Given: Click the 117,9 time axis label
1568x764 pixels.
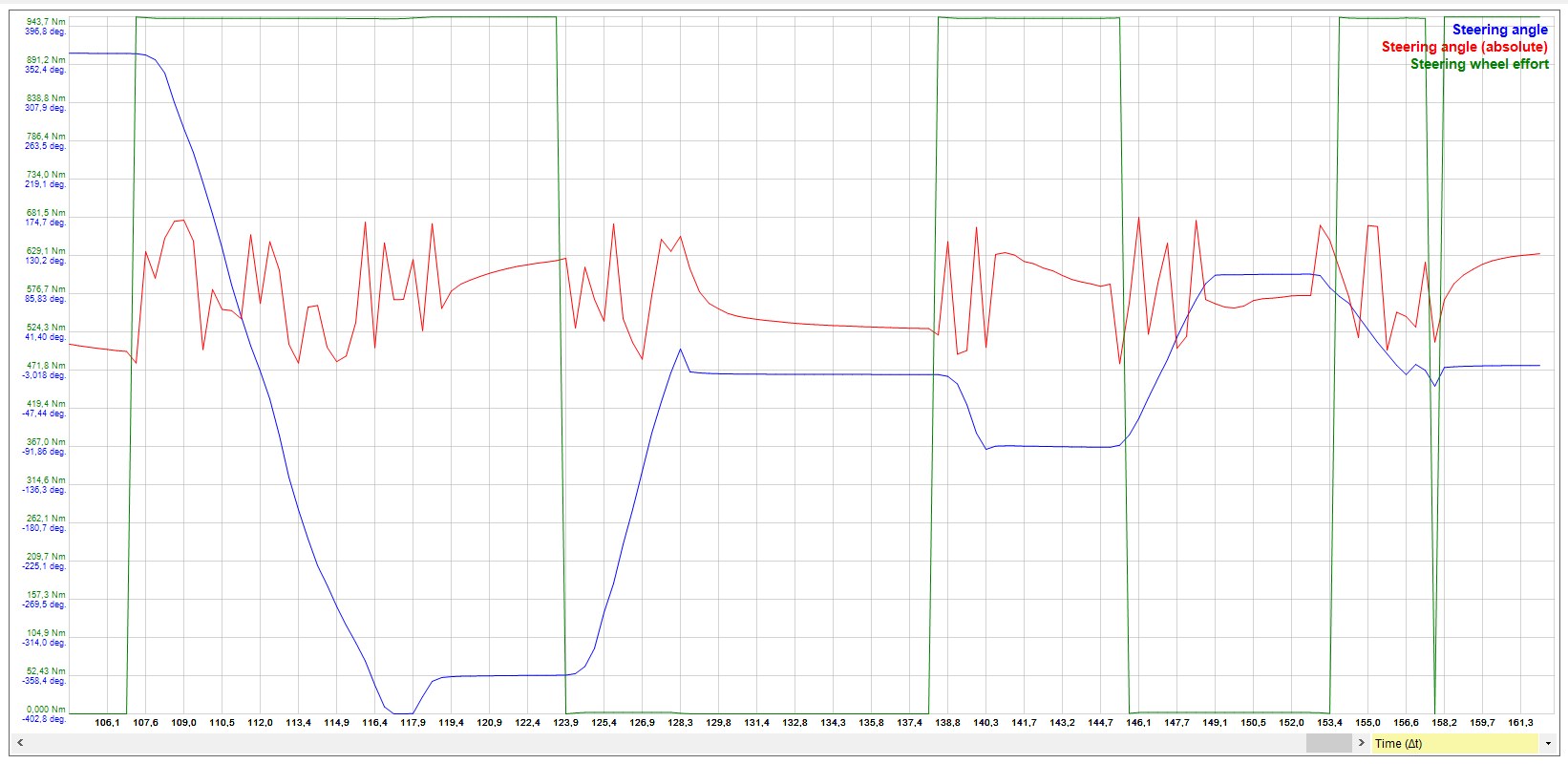Looking at the screenshot, I should coord(413,723).
